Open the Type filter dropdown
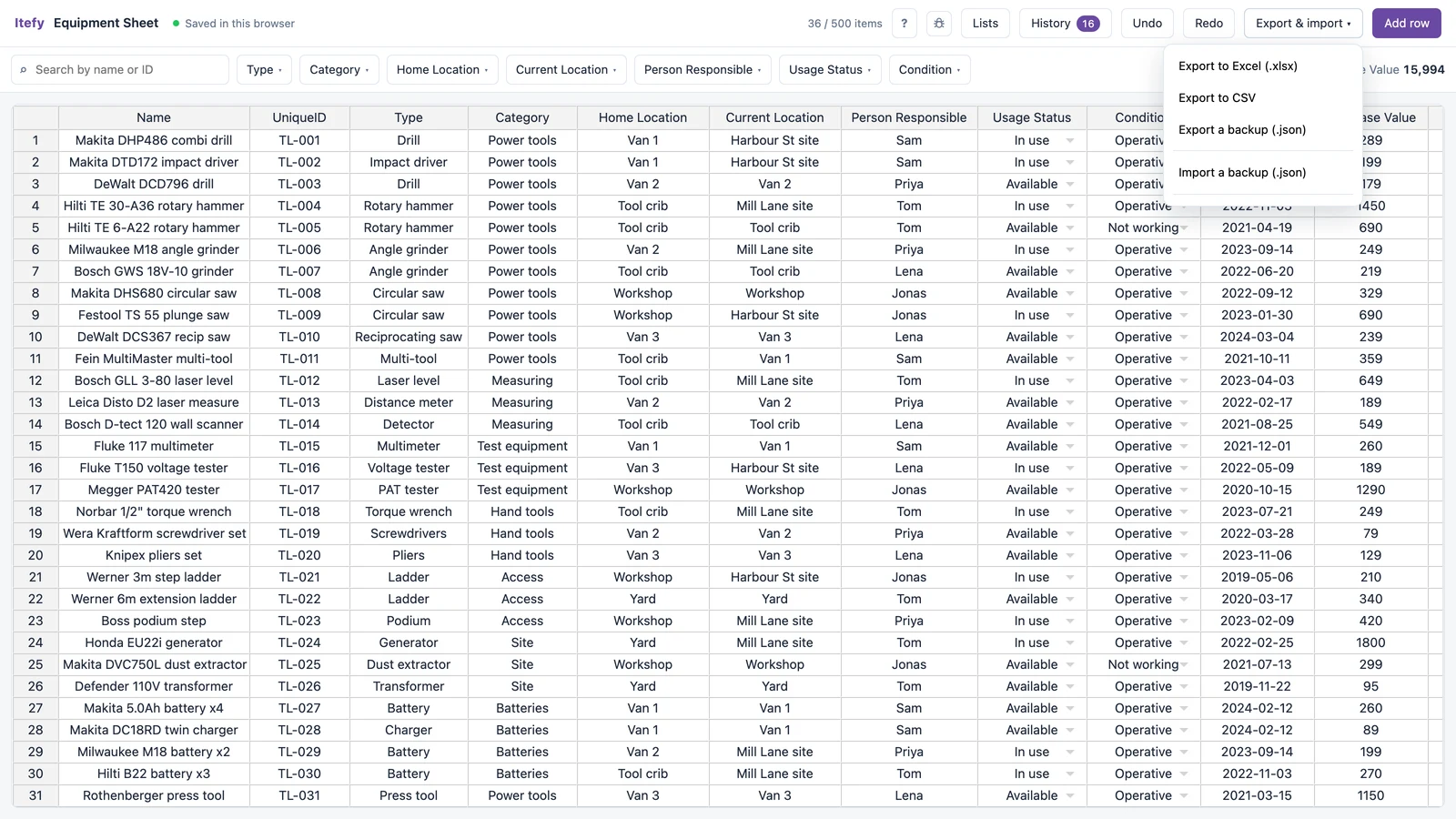 point(264,70)
